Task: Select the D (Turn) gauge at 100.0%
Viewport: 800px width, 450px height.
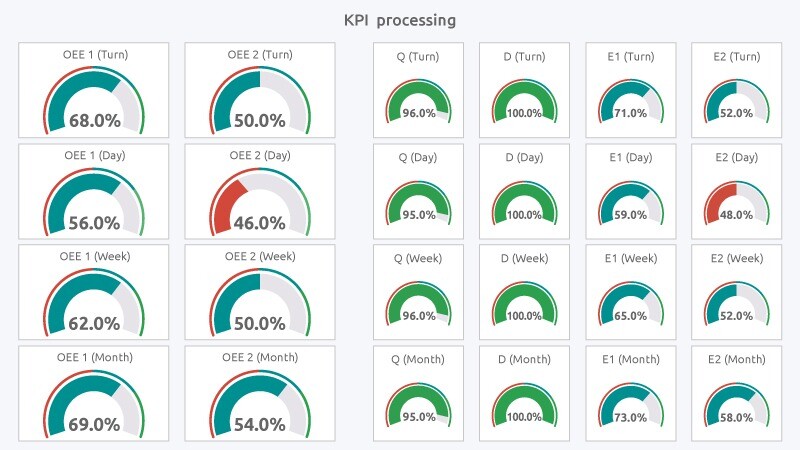Action: (525, 100)
